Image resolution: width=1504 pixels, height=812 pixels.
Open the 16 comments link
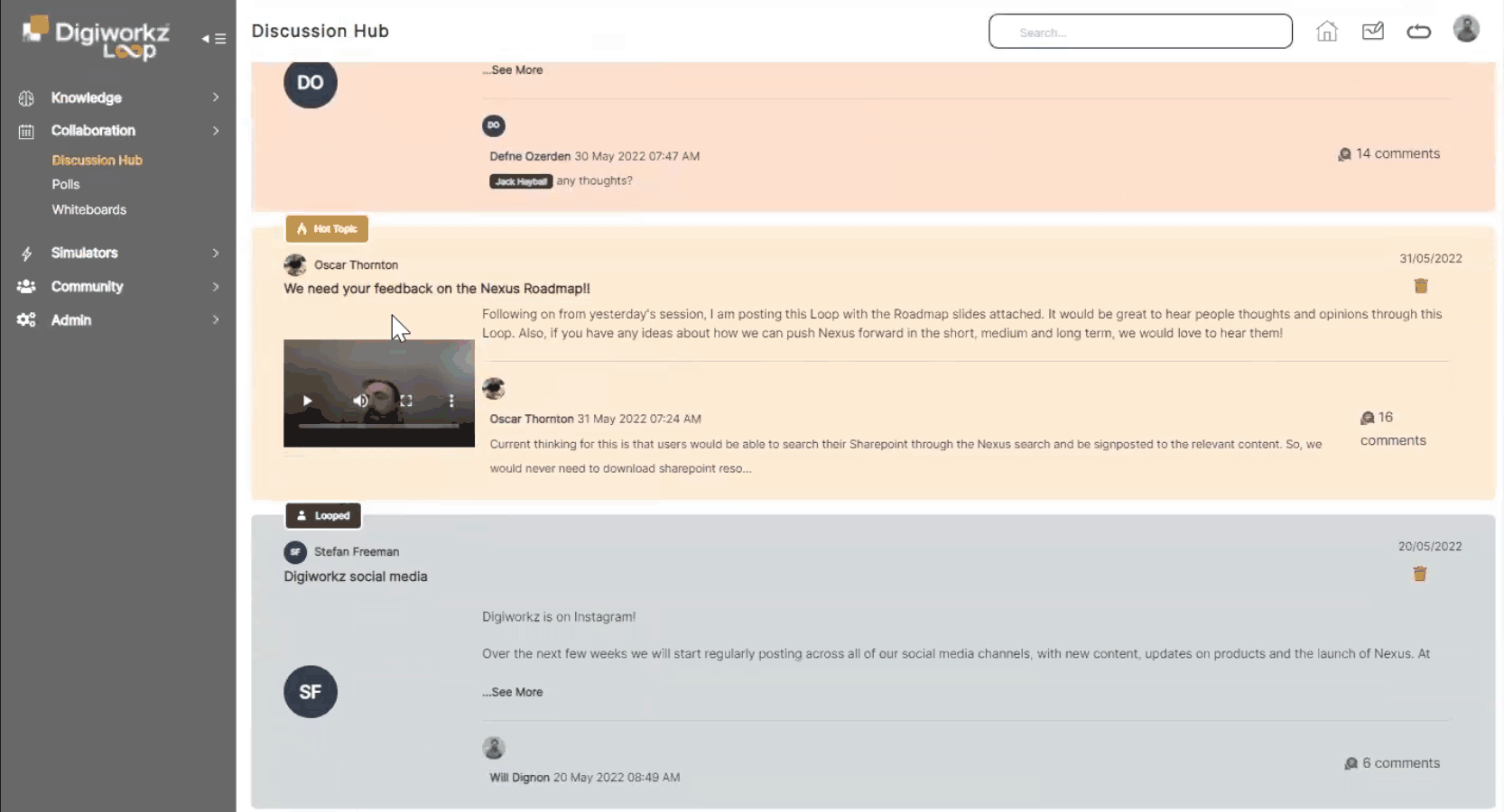point(1393,429)
